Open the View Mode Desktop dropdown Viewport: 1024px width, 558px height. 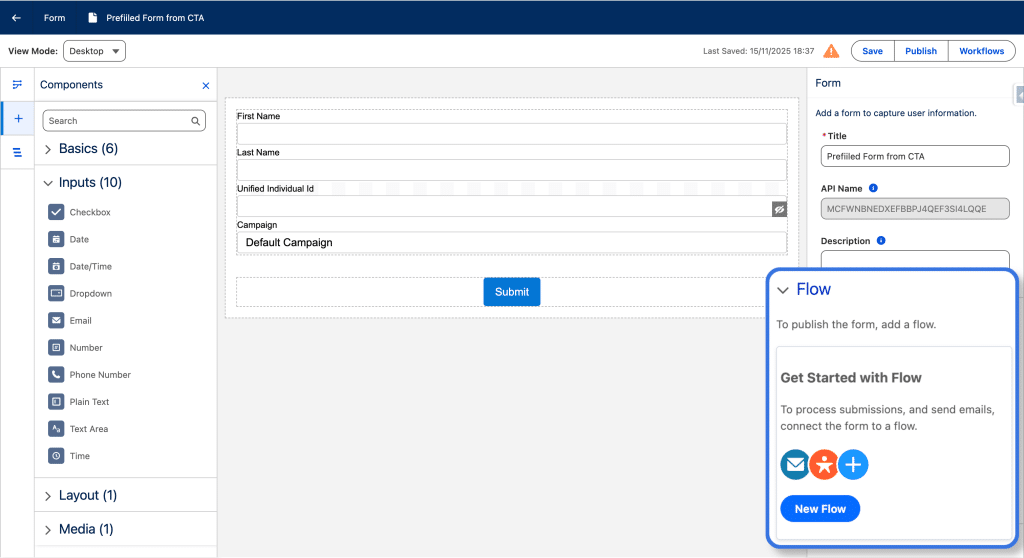pyautogui.click(x=94, y=51)
